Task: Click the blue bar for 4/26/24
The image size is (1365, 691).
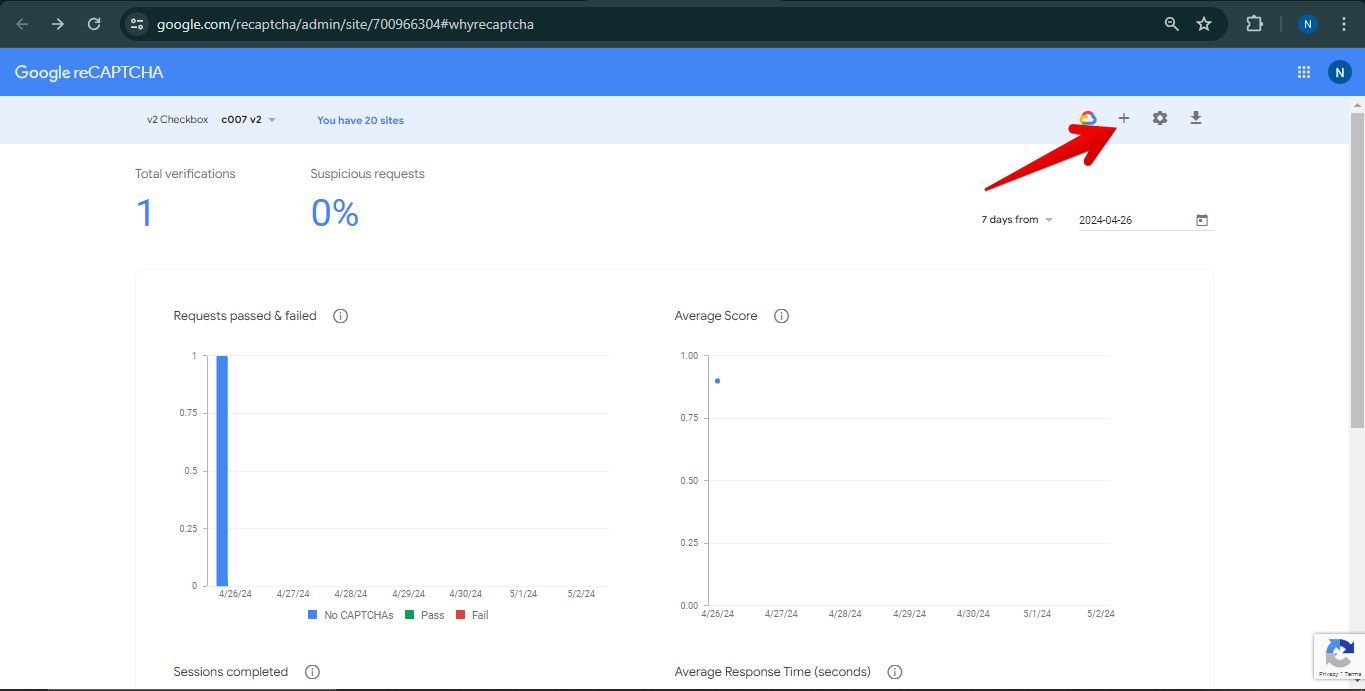Action: tap(222, 471)
